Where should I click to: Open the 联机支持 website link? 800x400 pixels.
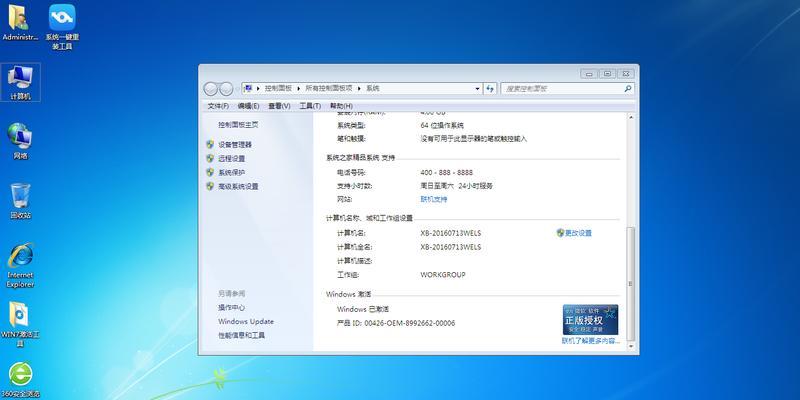[x=434, y=199]
